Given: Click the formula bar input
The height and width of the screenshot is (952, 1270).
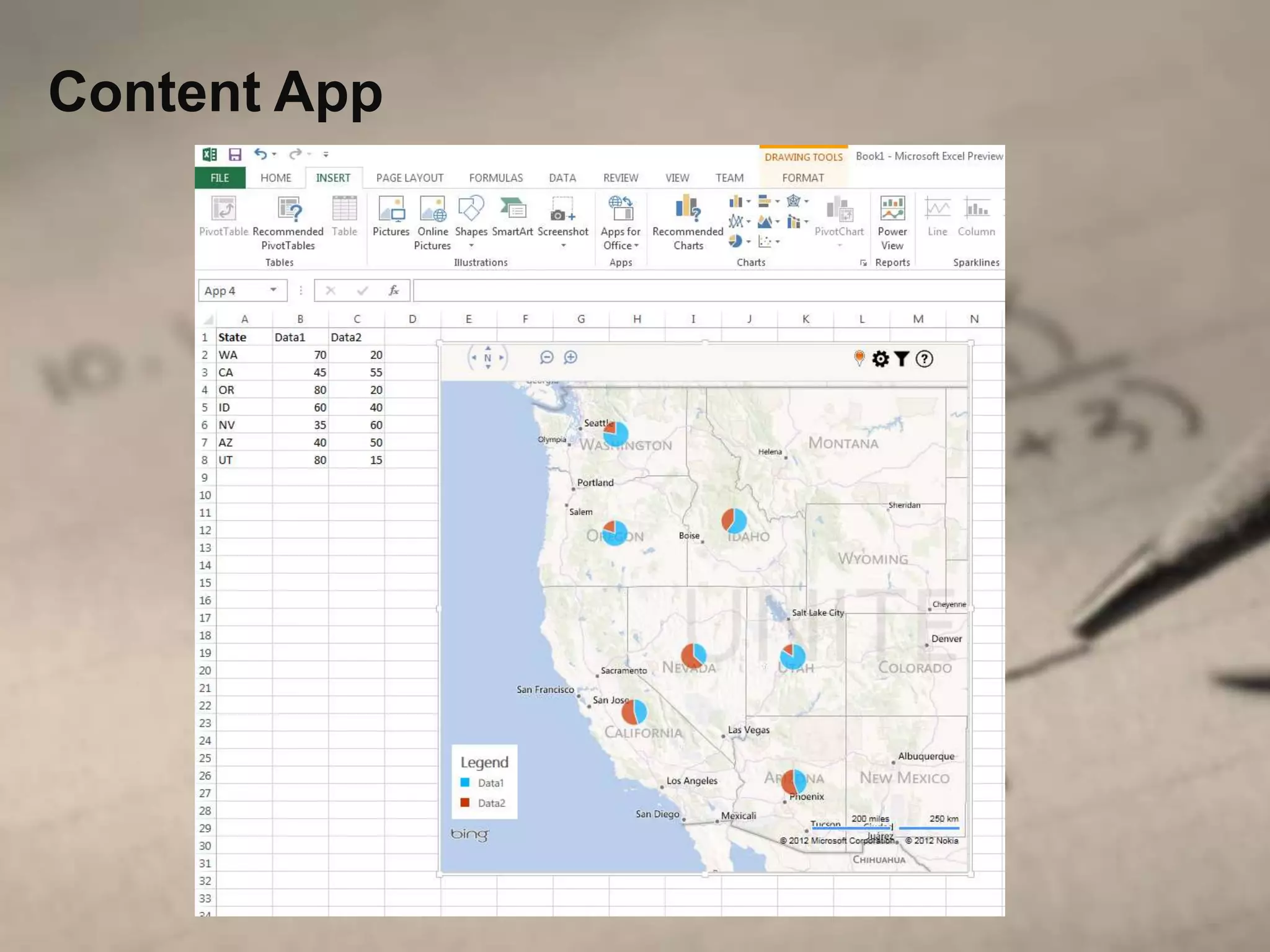Looking at the screenshot, I should (708, 290).
